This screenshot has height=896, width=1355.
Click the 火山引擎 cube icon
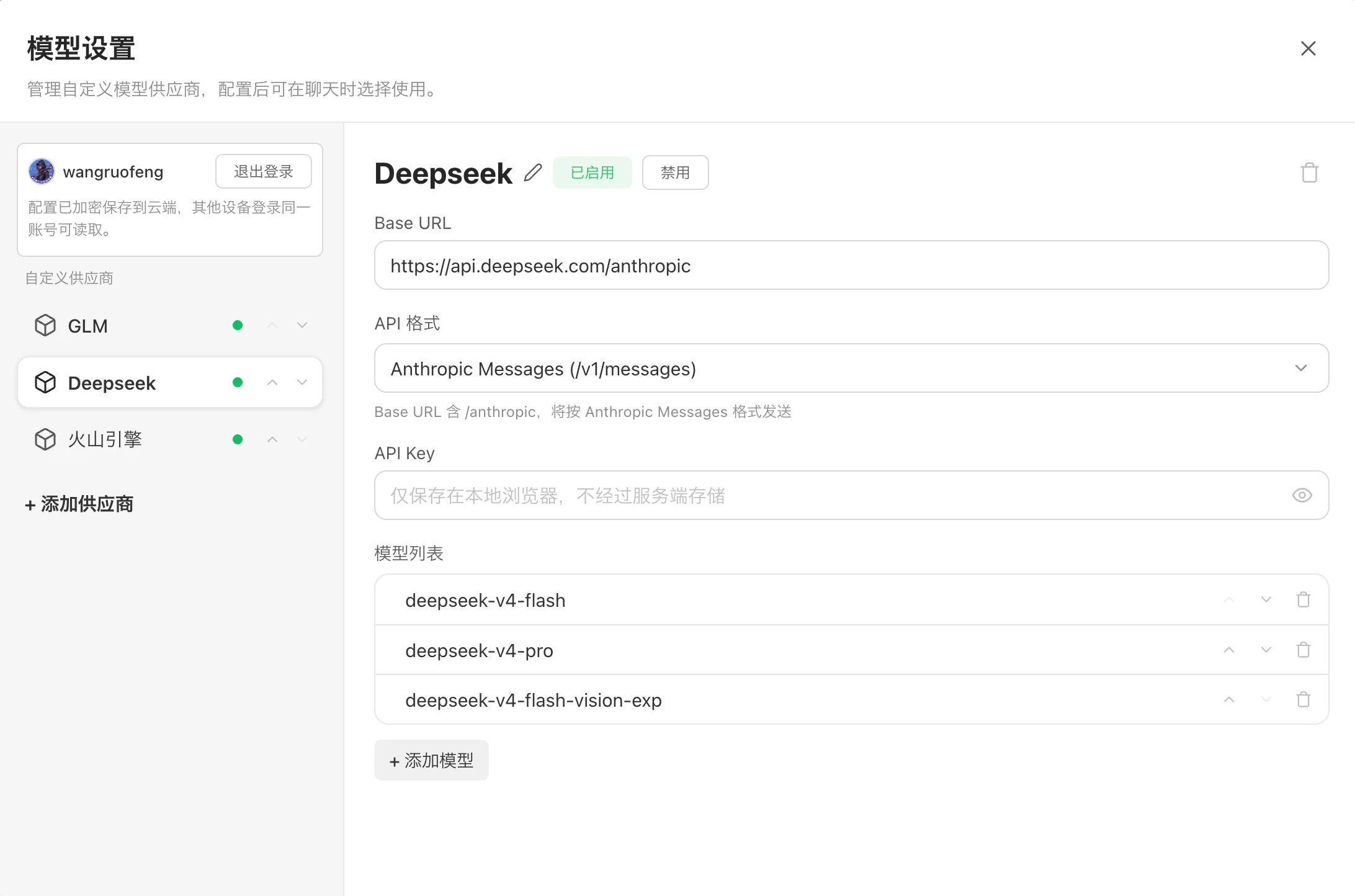[45, 439]
